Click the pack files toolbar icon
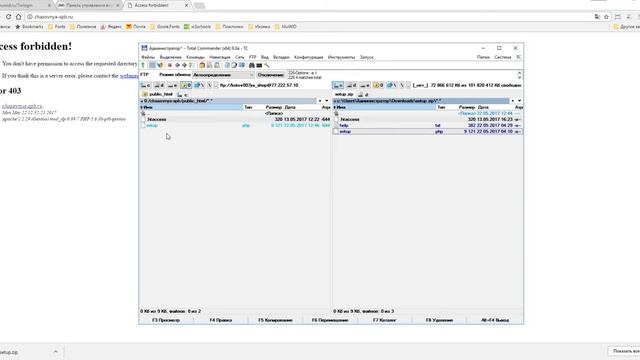Image resolution: width=640 pixels, height=360 pixels. click(x=202, y=65)
